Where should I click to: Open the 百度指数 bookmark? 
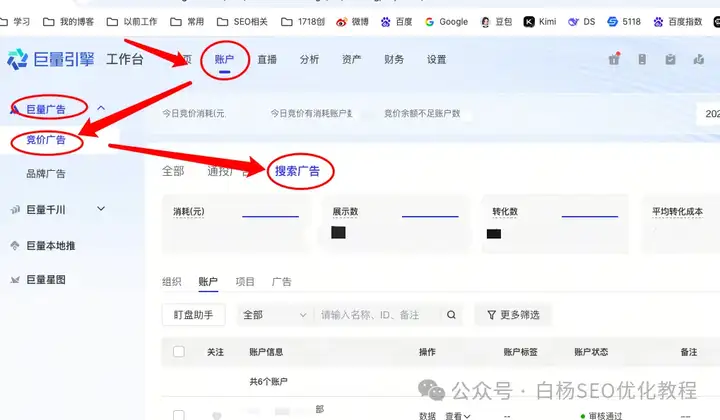pyautogui.click(x=677, y=22)
